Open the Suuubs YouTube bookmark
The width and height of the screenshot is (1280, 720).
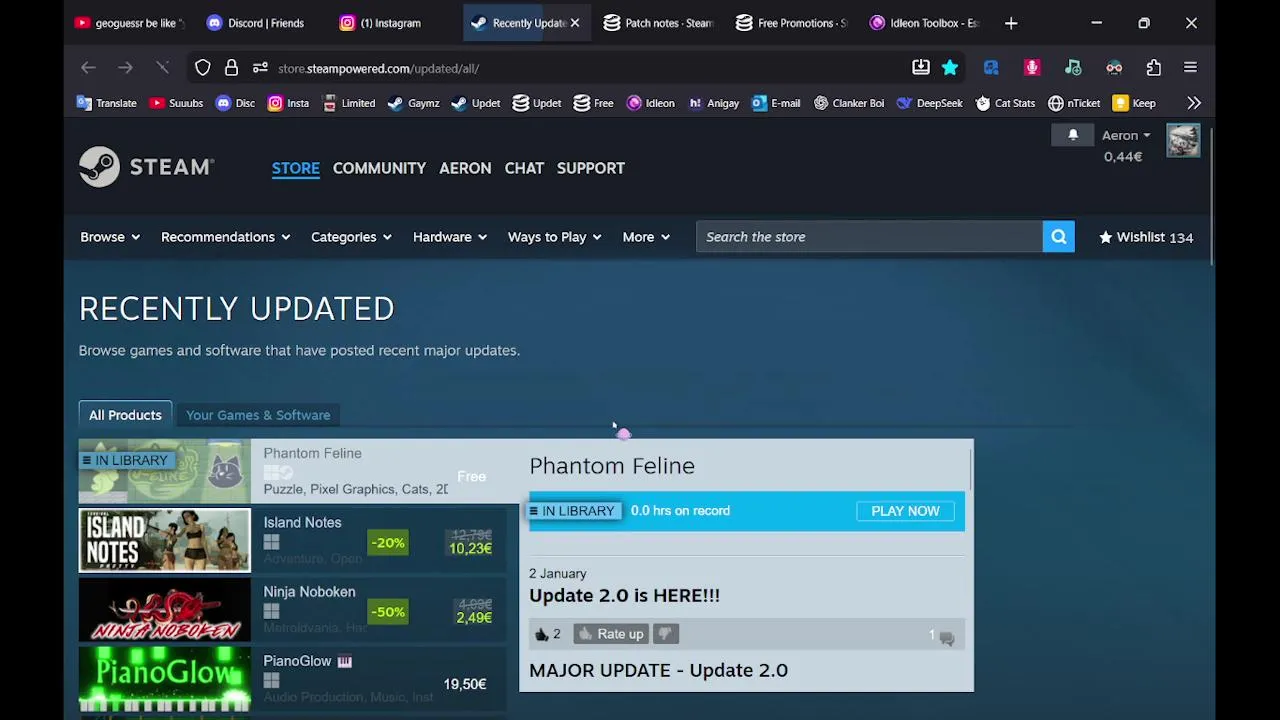[x=176, y=103]
